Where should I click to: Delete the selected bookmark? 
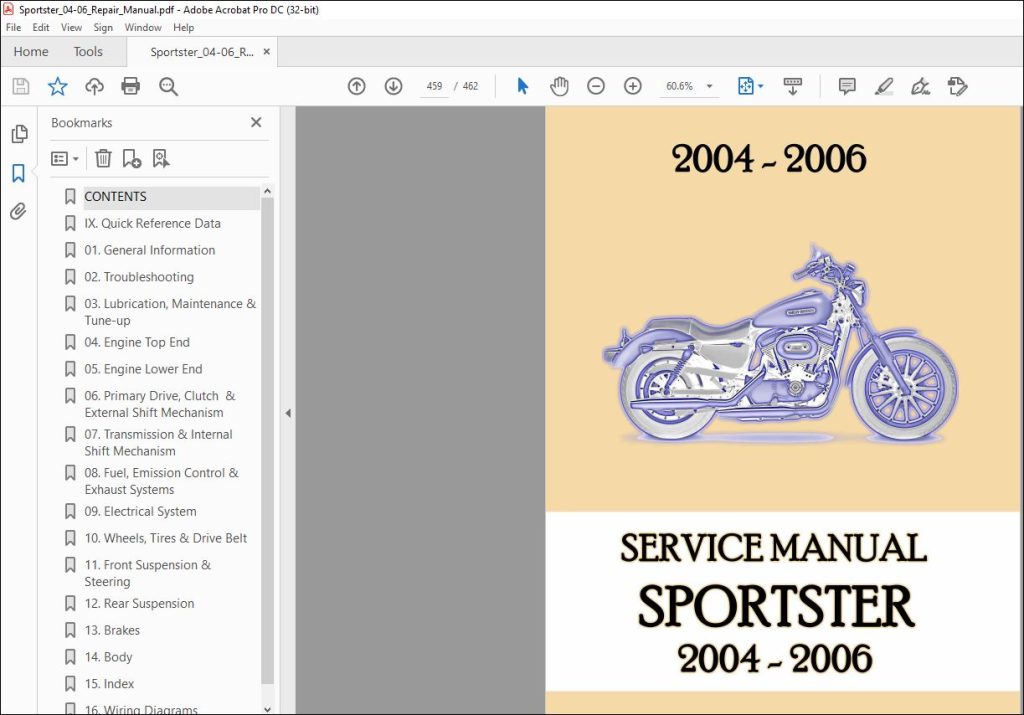[103, 159]
